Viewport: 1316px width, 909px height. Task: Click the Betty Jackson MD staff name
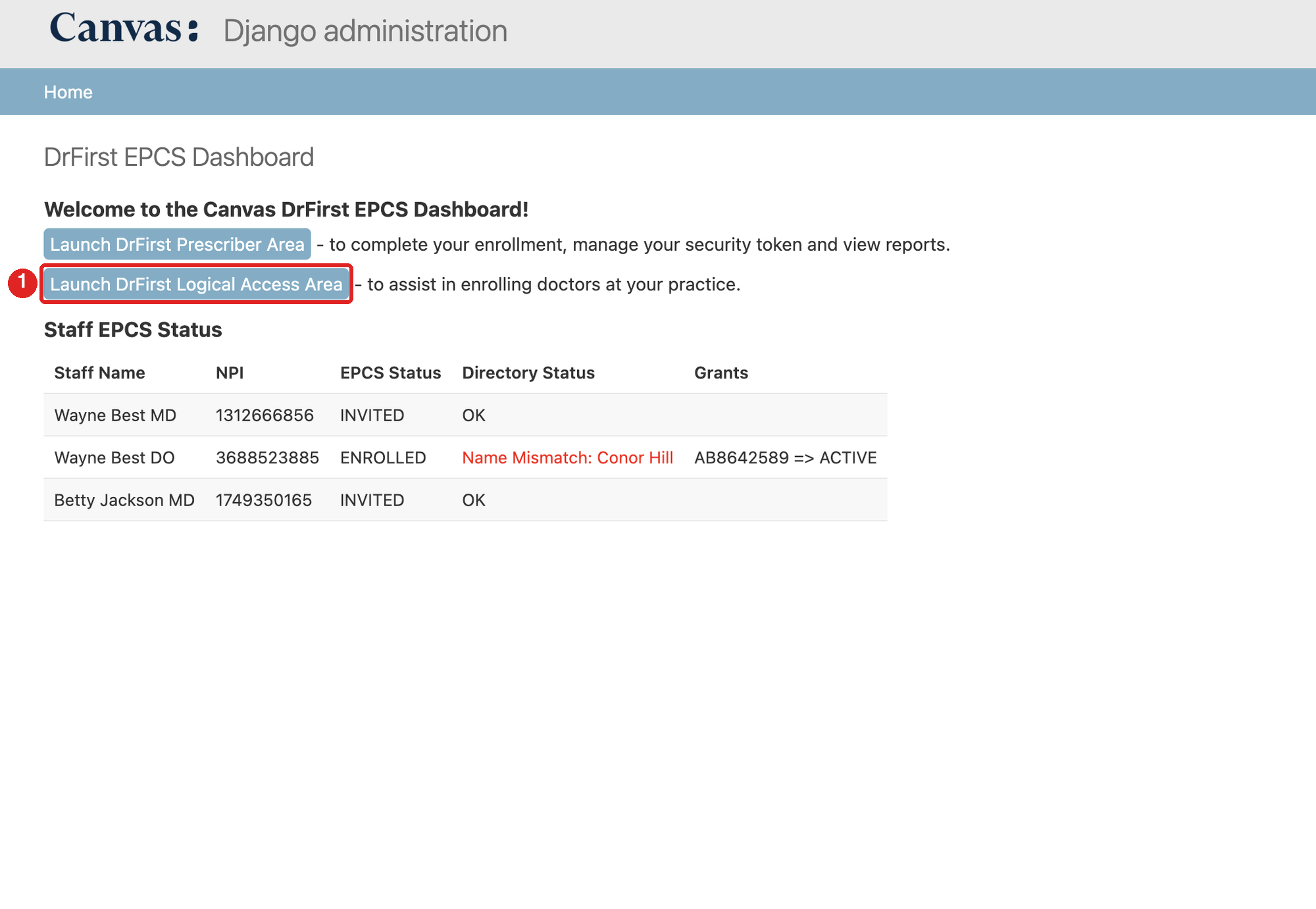click(x=124, y=500)
